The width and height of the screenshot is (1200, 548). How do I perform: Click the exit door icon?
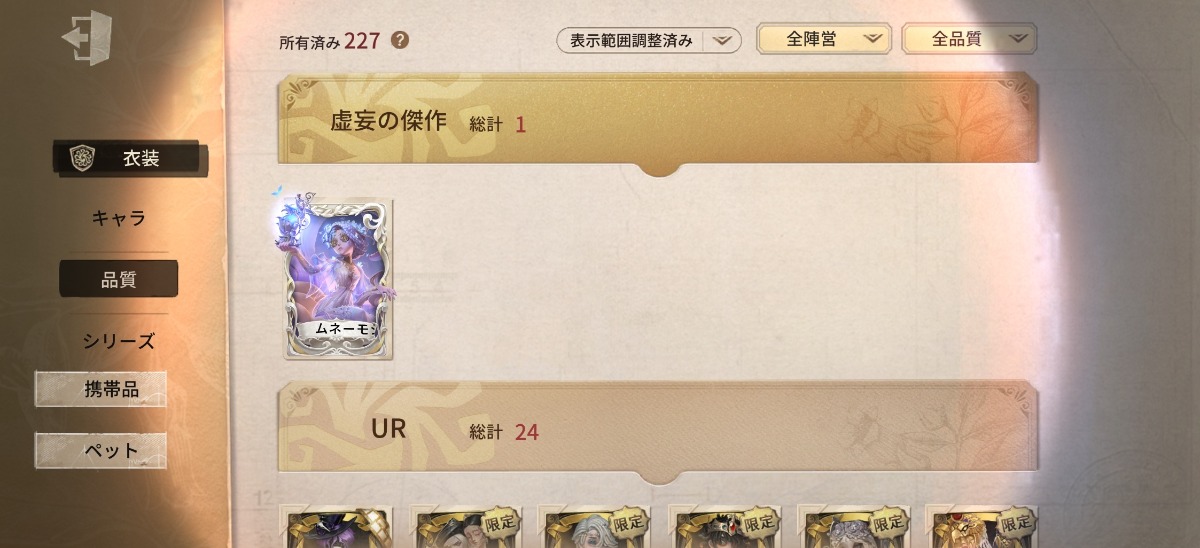[86, 38]
